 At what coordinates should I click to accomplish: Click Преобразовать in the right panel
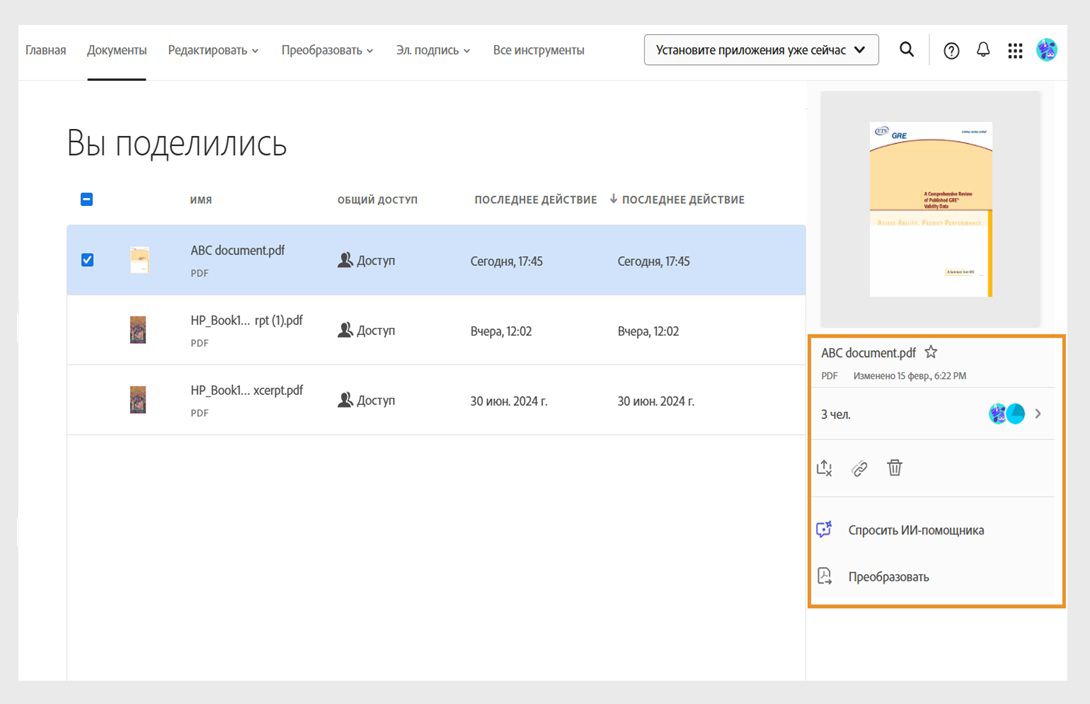(888, 576)
